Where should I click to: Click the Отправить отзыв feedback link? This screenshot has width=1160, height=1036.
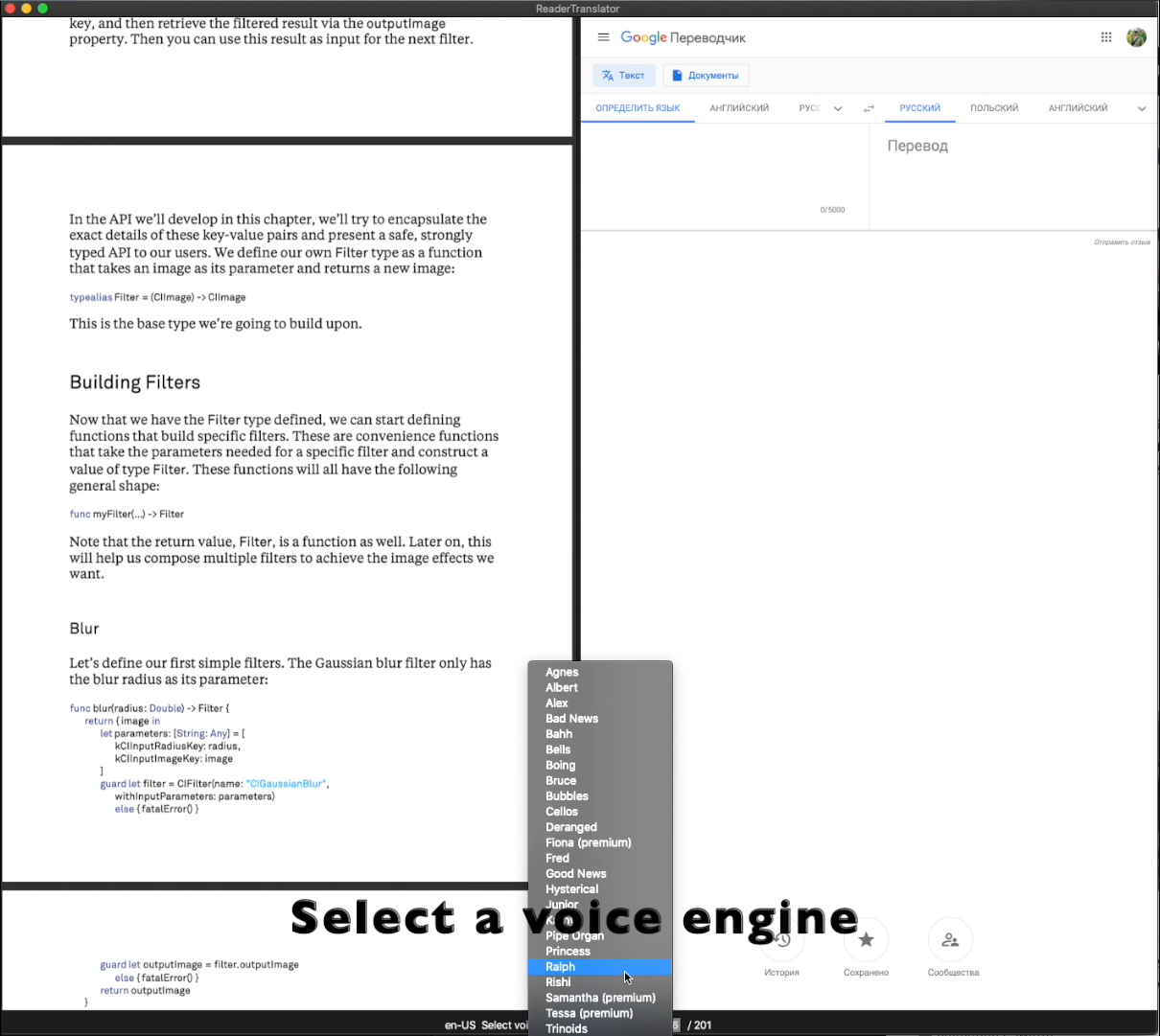click(x=1122, y=242)
